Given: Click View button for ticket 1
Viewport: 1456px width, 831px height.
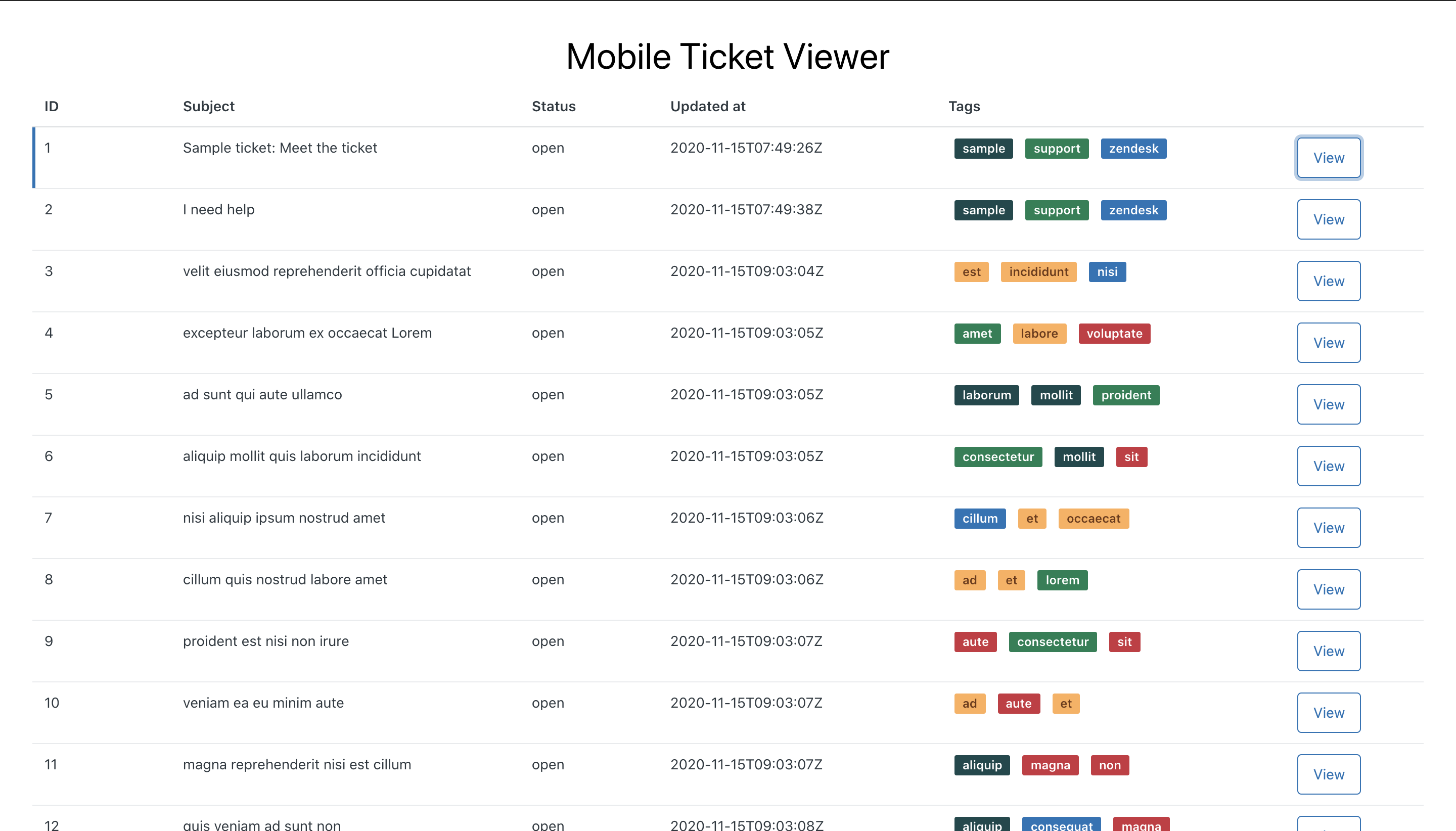Looking at the screenshot, I should coord(1328,158).
